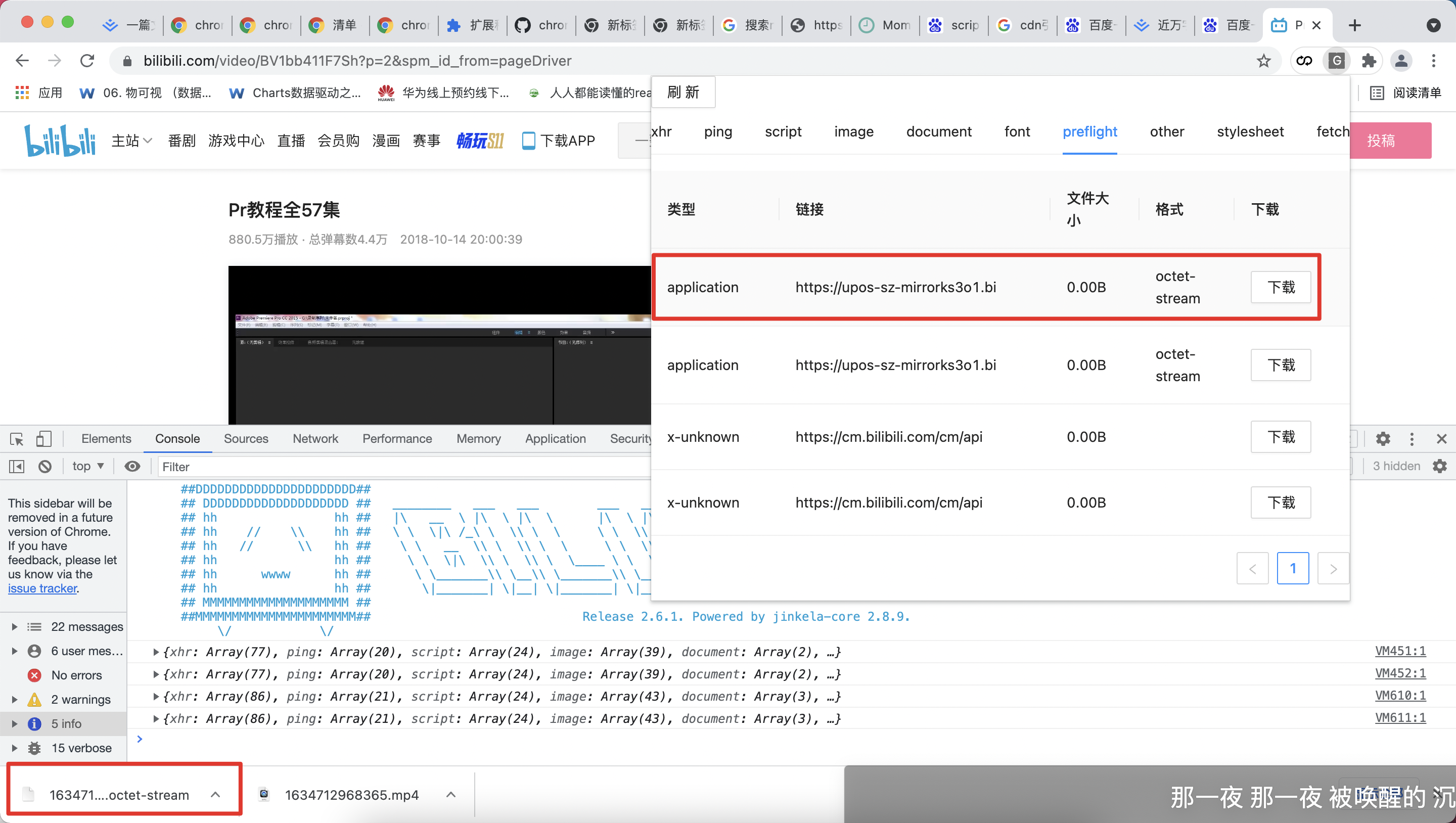Click the Chrome extensions puzzle icon

pos(1369,61)
